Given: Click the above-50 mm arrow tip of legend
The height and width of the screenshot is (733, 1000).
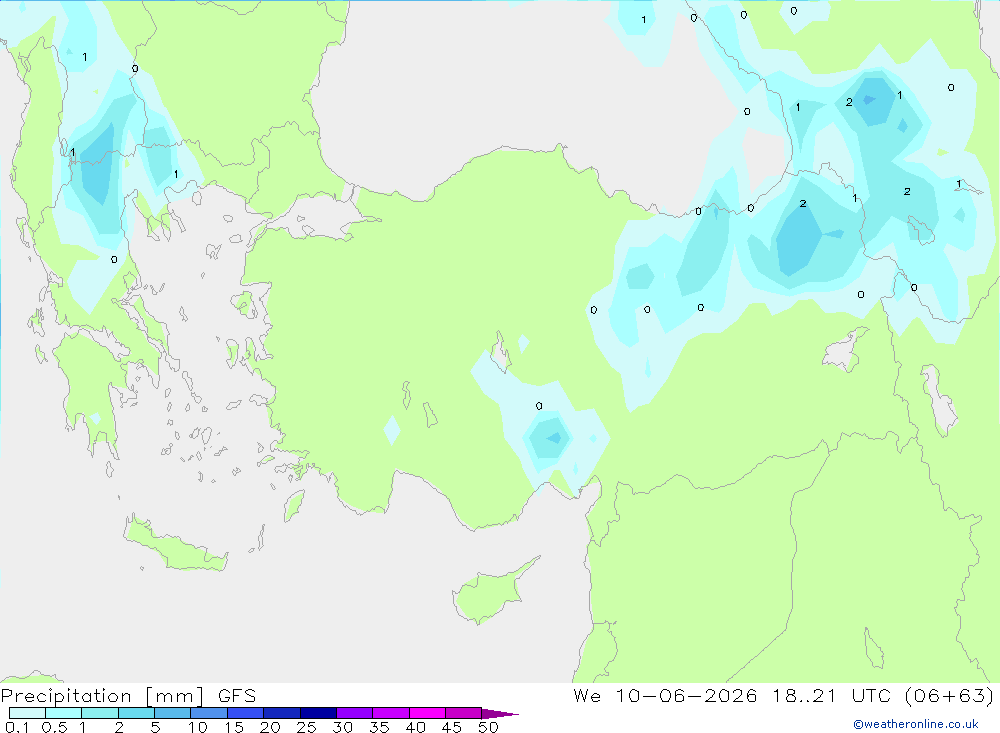Looking at the screenshot, I should pos(500,713).
